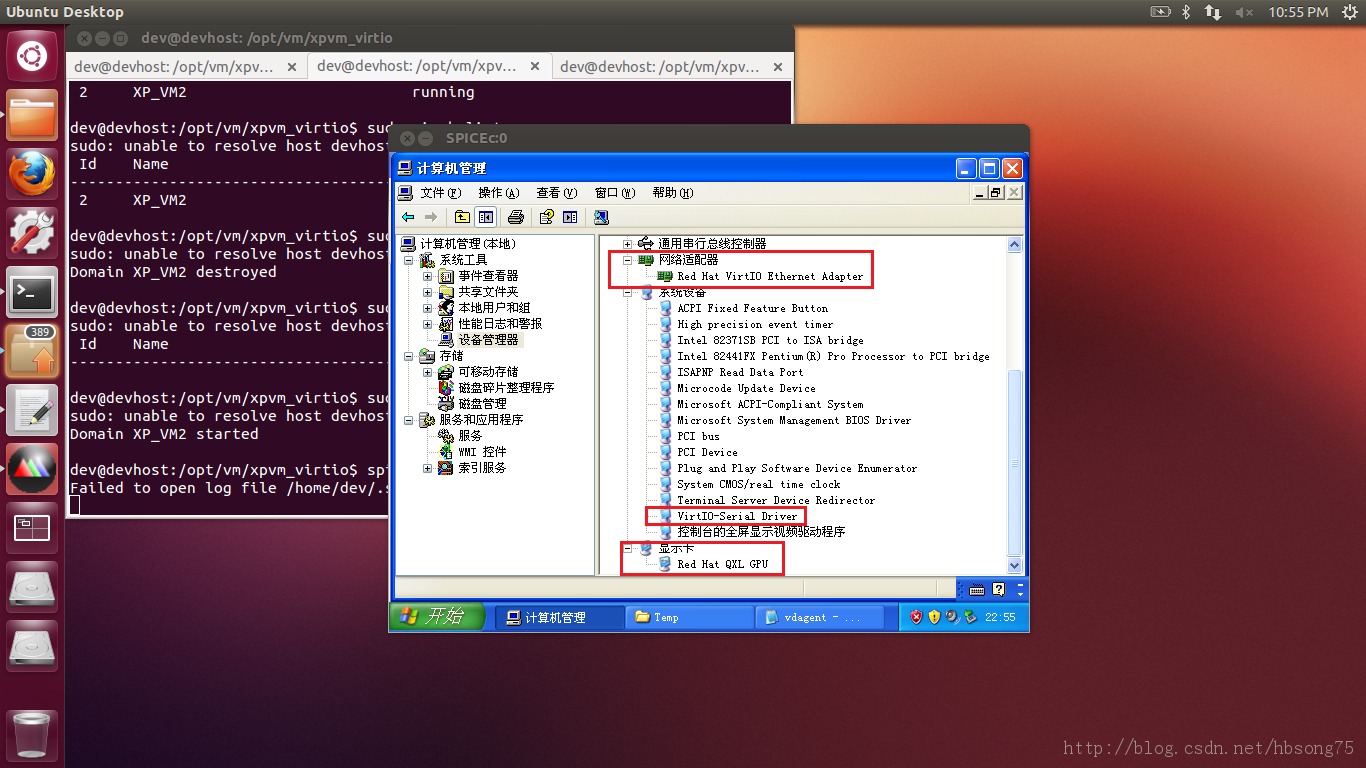Open the 帮助(H) menu
Image resolution: width=1366 pixels, height=768 pixels.
tap(673, 193)
